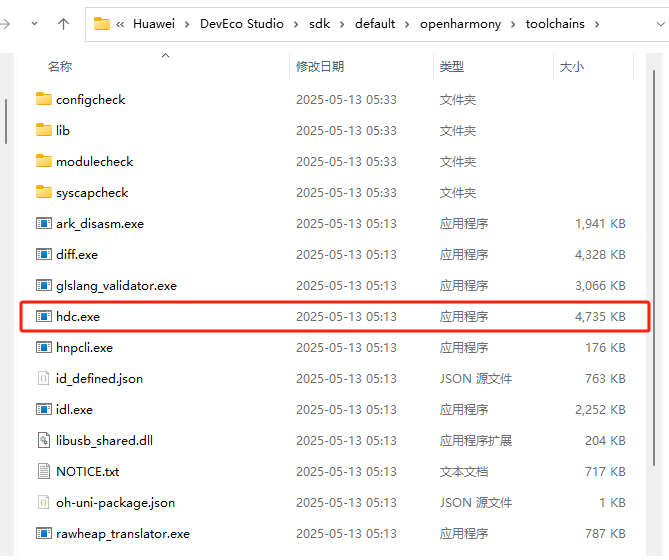Select the syscapcheck folder icon
This screenshot has width=669, height=560.
click(44, 192)
